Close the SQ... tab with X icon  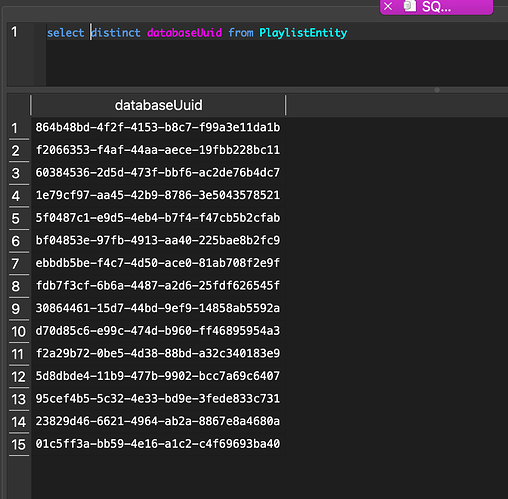pos(388,6)
